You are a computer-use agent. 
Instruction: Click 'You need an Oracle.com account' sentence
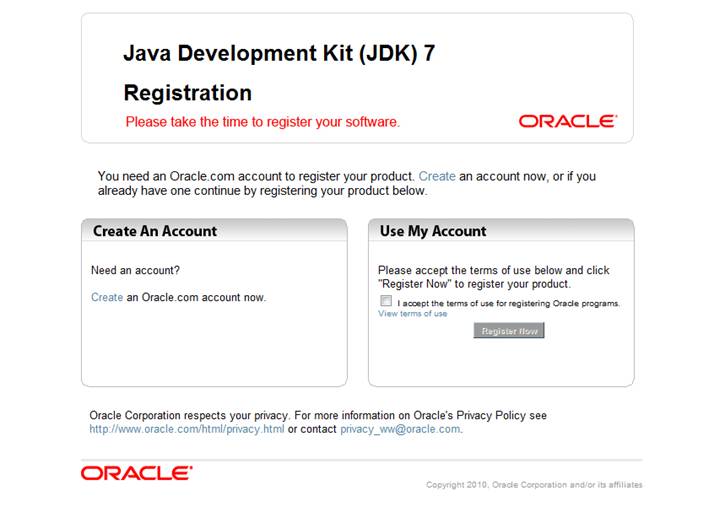click(x=256, y=176)
